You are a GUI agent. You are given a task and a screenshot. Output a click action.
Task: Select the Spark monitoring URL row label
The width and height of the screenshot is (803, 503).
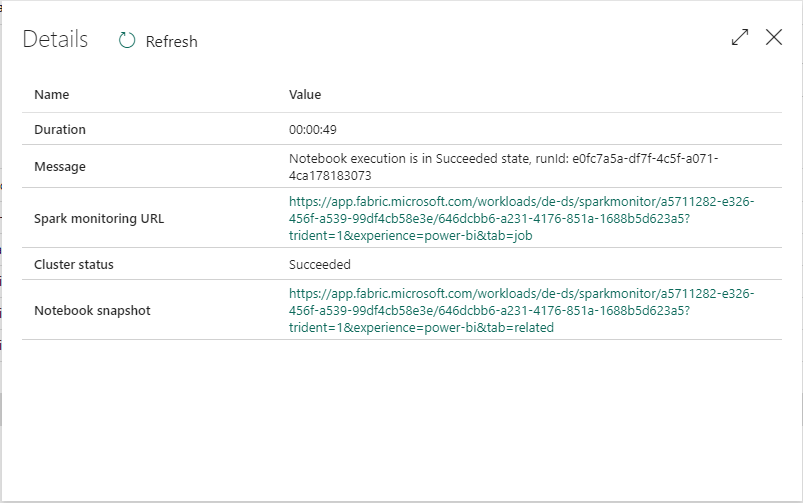pyautogui.click(x=98, y=218)
